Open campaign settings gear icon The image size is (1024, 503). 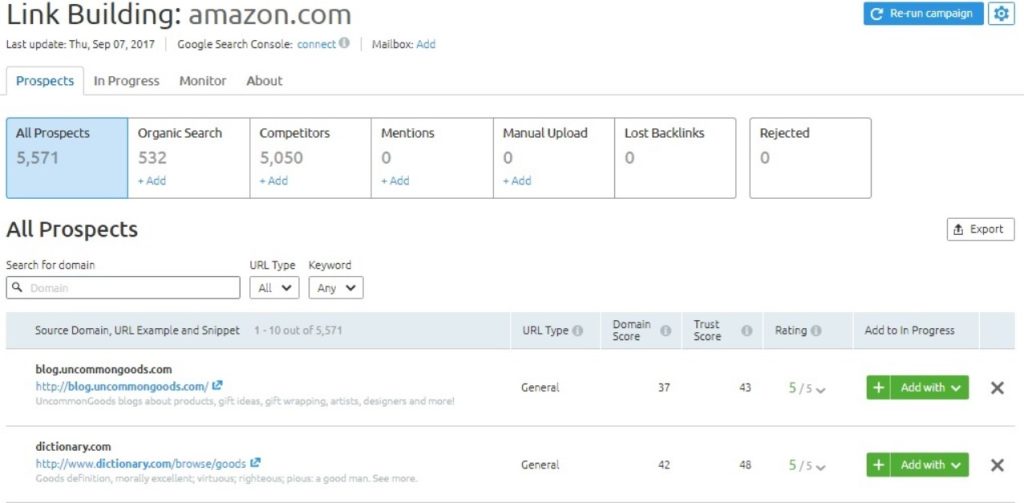(x=1001, y=14)
